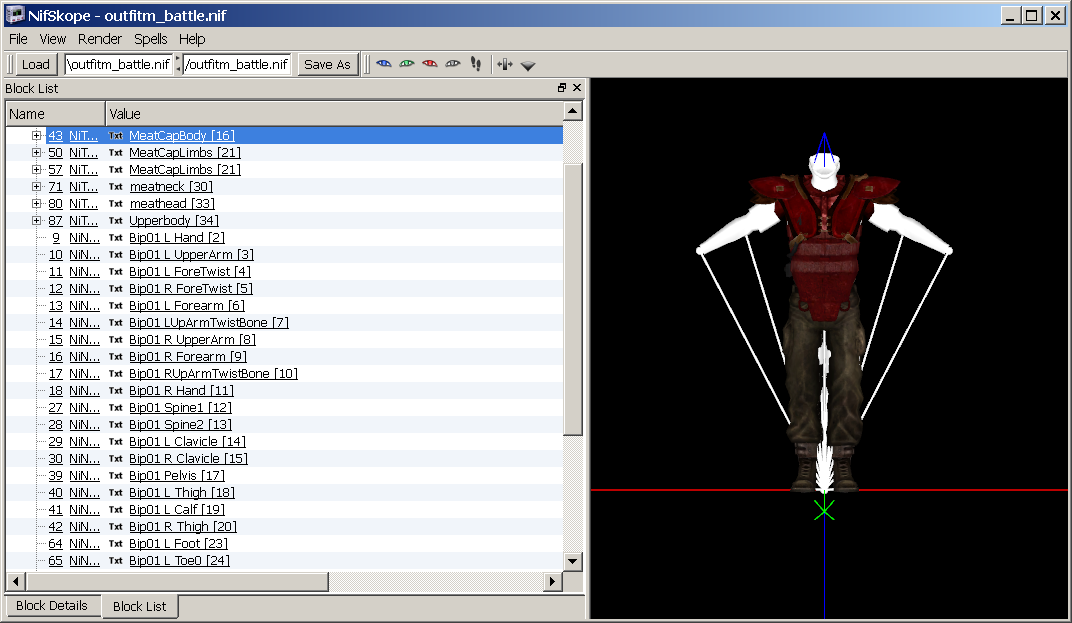Expand block 80 meathead node
Image resolution: width=1072 pixels, height=623 pixels.
pyautogui.click(x=36, y=204)
